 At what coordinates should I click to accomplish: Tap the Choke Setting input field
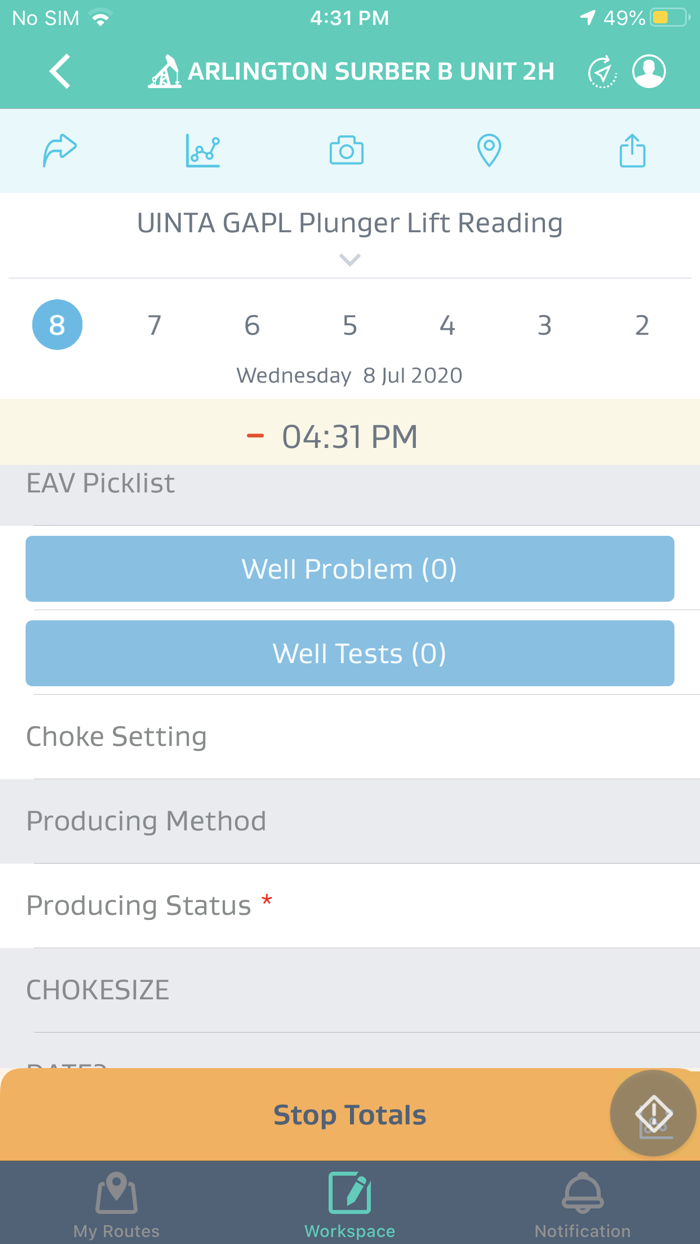click(x=350, y=737)
